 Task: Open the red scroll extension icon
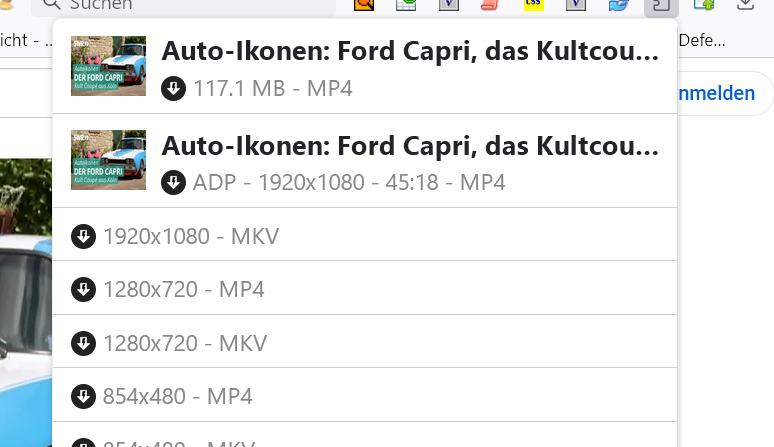490,4
